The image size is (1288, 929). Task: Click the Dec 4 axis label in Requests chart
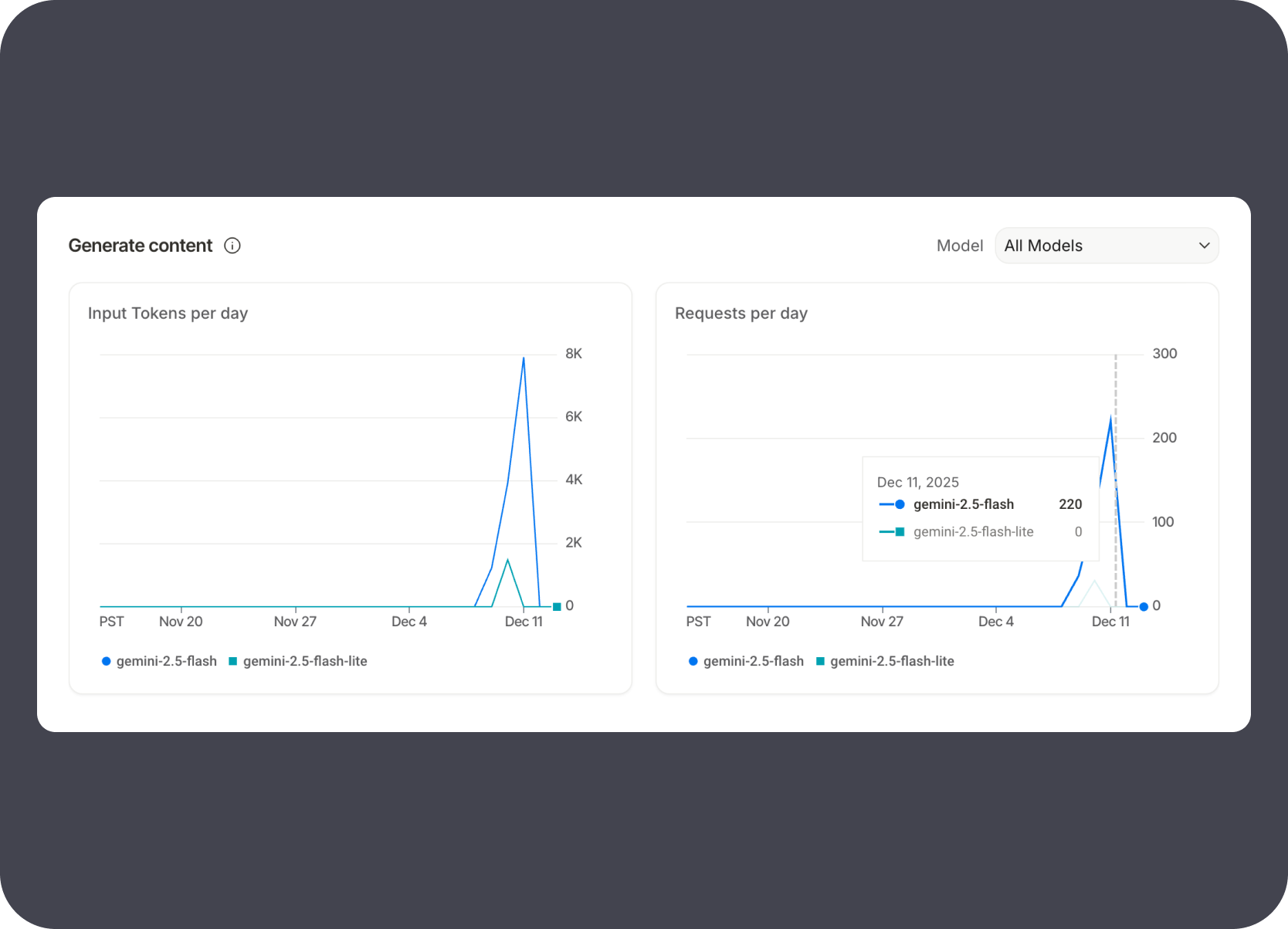[x=996, y=622]
